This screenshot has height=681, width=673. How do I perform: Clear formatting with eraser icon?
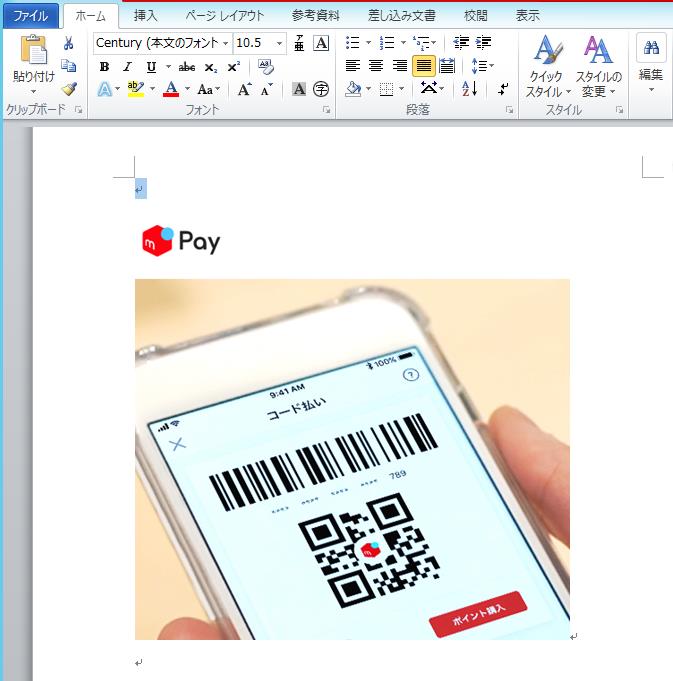(265, 66)
